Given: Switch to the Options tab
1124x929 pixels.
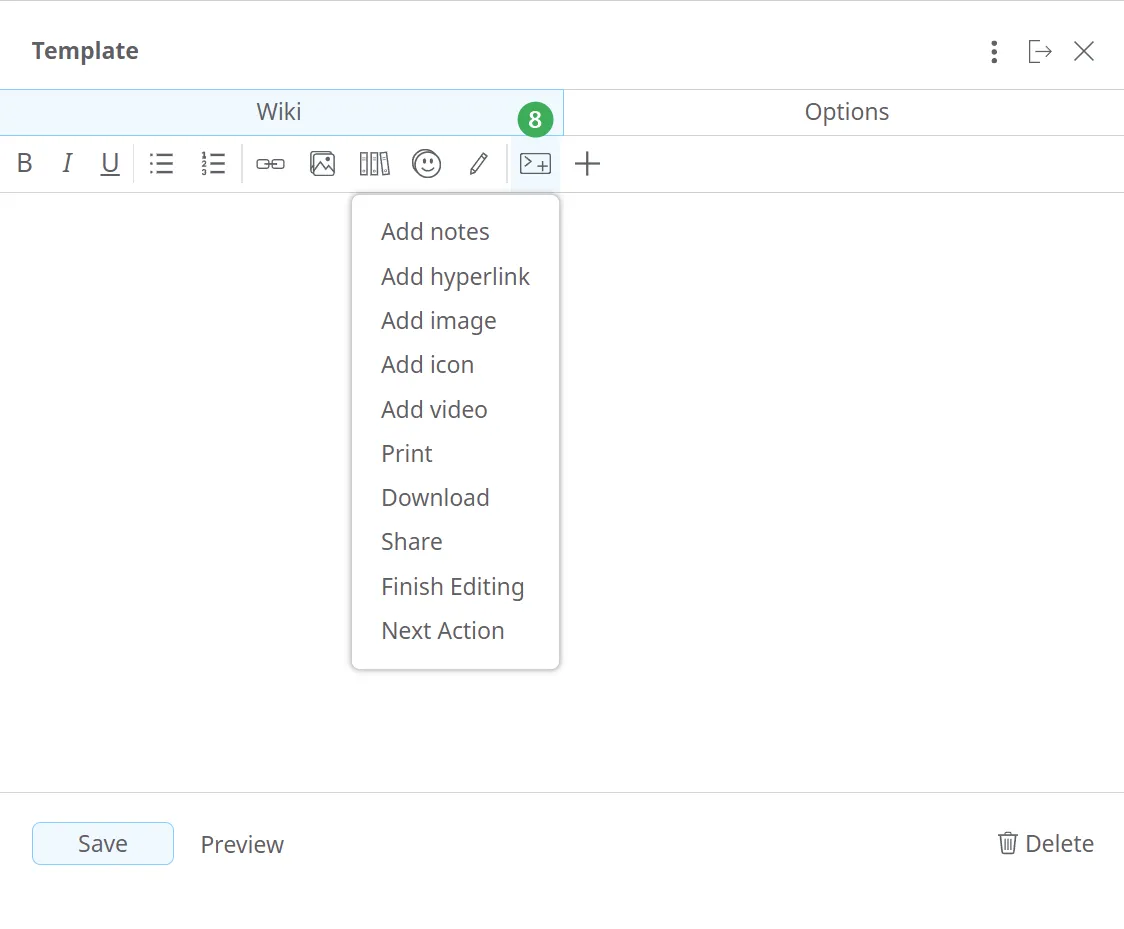Looking at the screenshot, I should [x=846, y=112].
